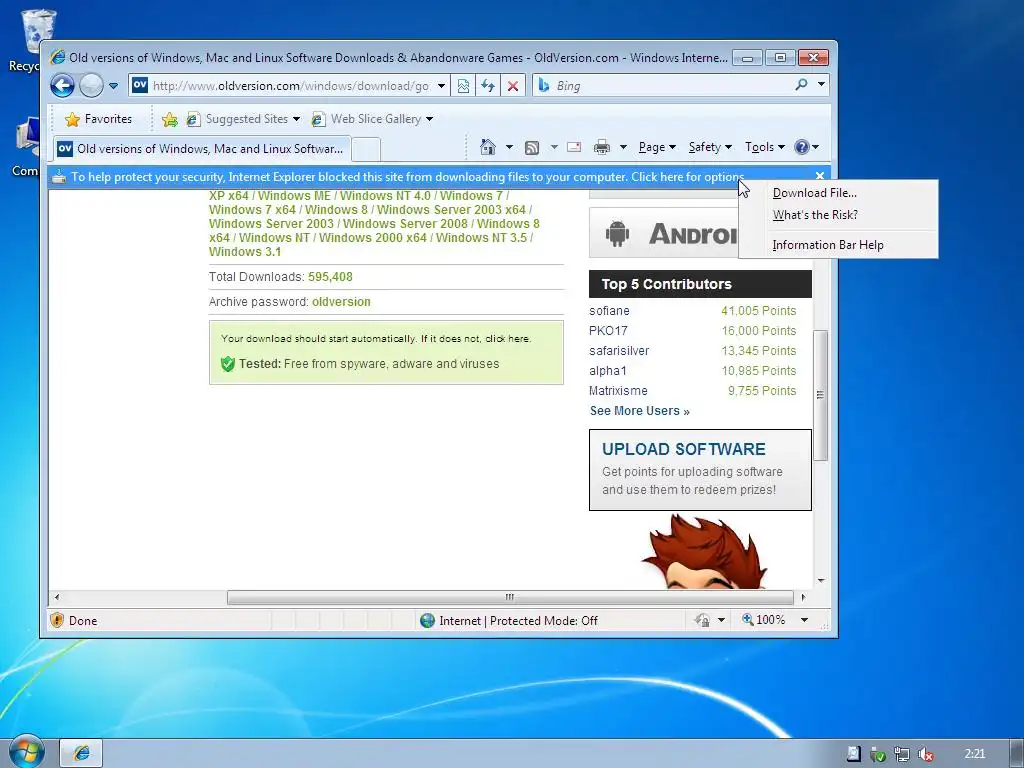
Task: Open the See More Users link
Action: pyautogui.click(x=639, y=411)
